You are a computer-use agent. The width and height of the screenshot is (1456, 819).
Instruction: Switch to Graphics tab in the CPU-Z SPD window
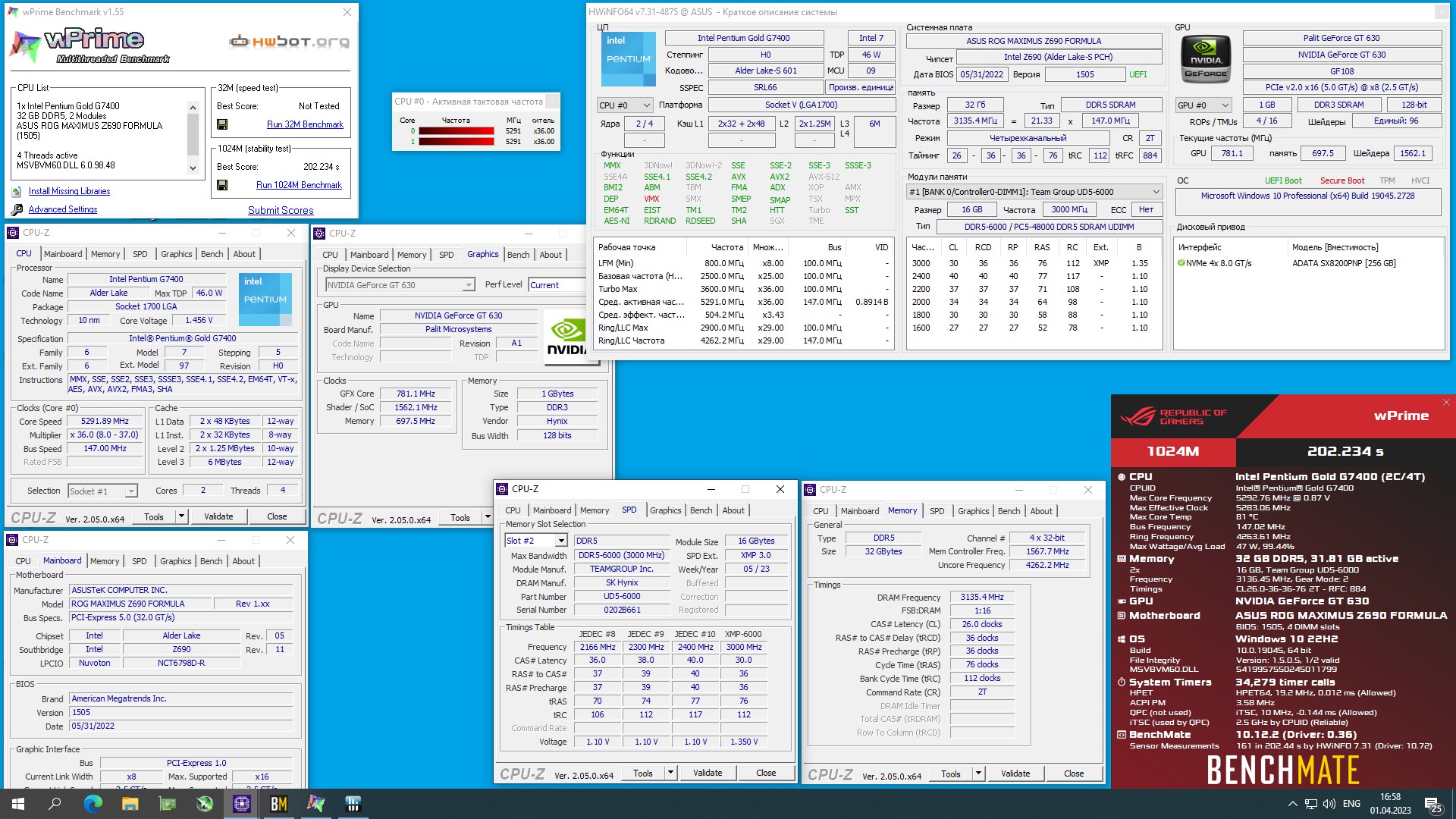[x=666, y=511]
